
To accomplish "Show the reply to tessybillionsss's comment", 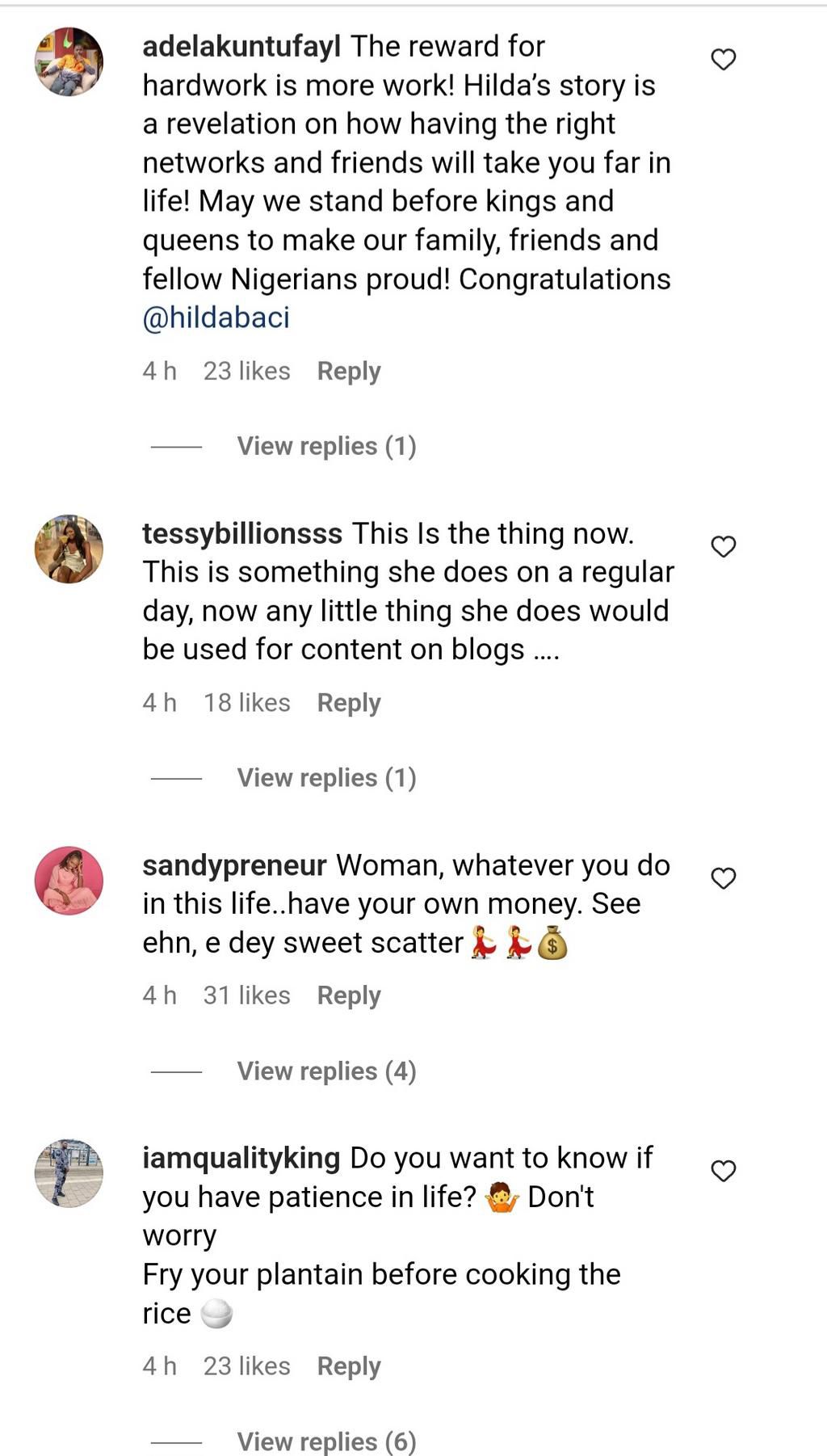I will point(325,778).
